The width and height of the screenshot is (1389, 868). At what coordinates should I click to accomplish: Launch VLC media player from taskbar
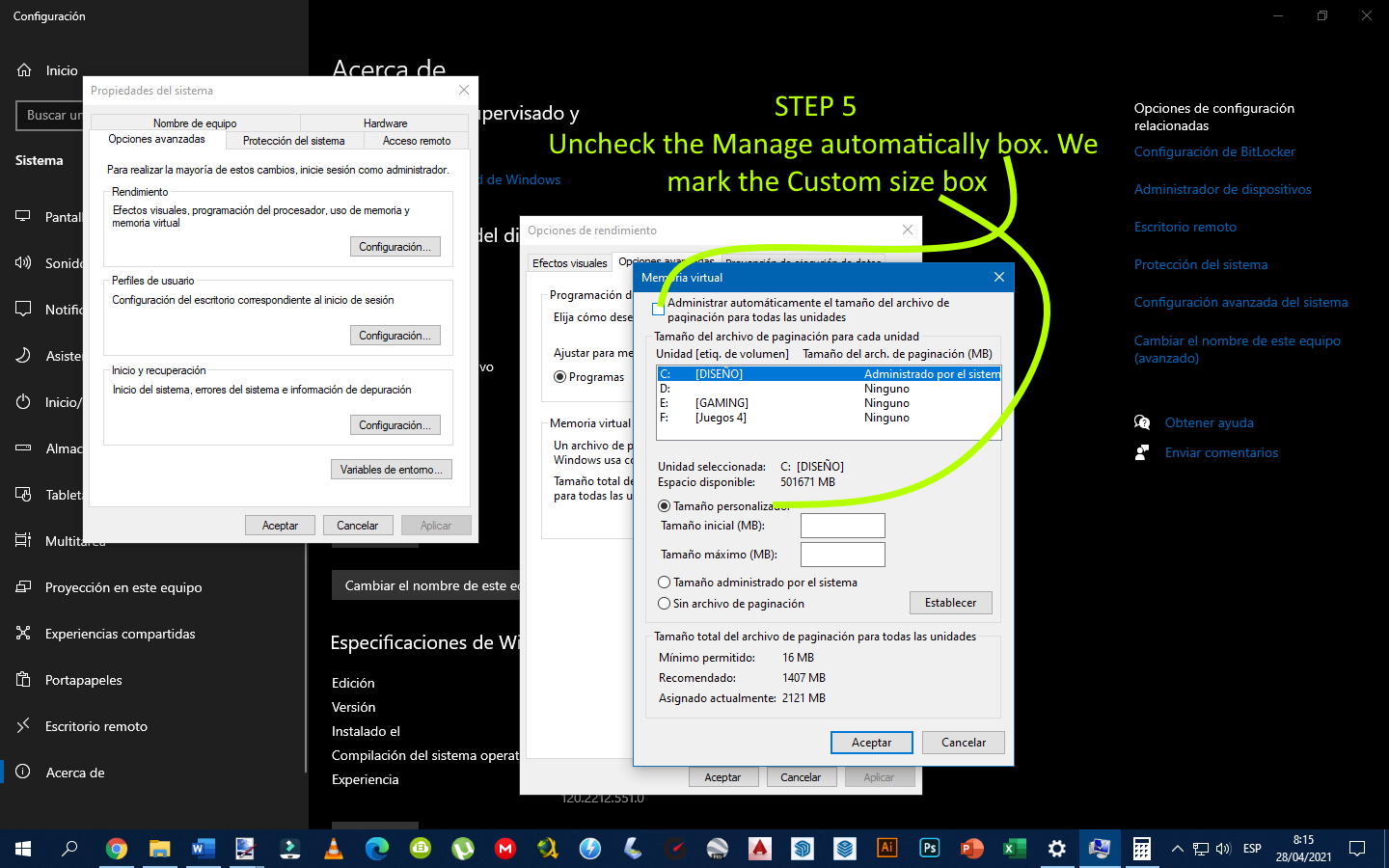click(x=333, y=849)
